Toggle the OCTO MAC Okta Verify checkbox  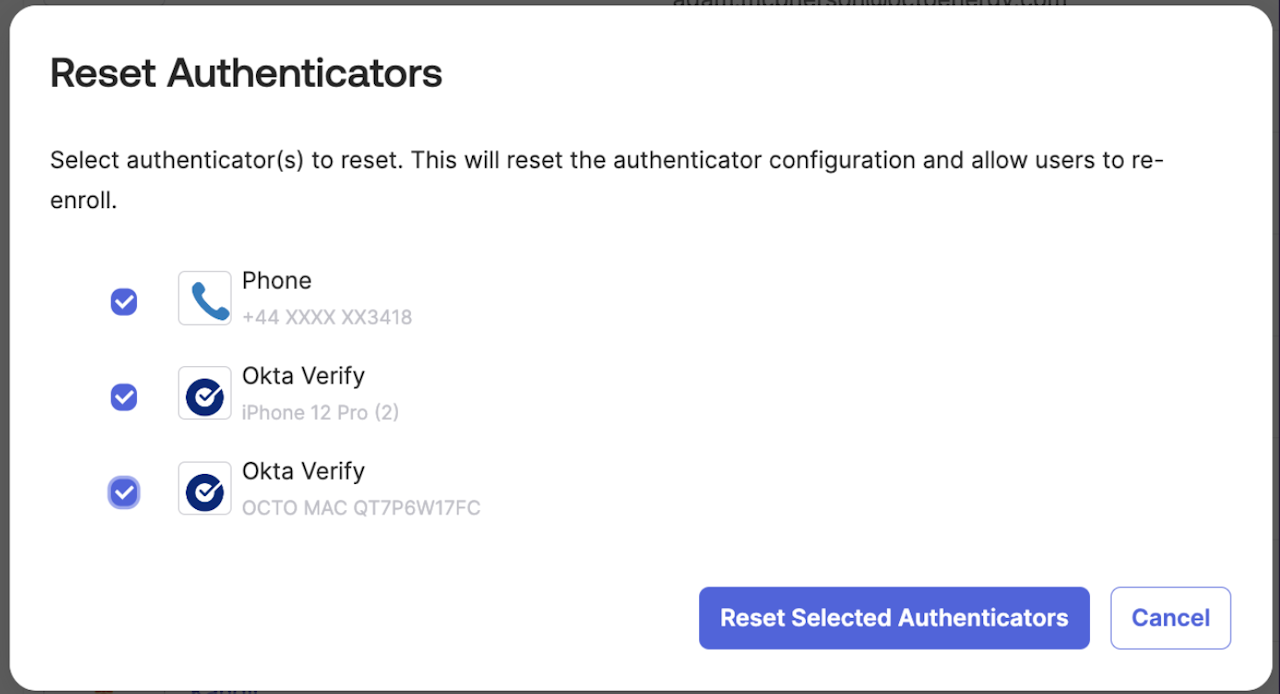coord(124,492)
